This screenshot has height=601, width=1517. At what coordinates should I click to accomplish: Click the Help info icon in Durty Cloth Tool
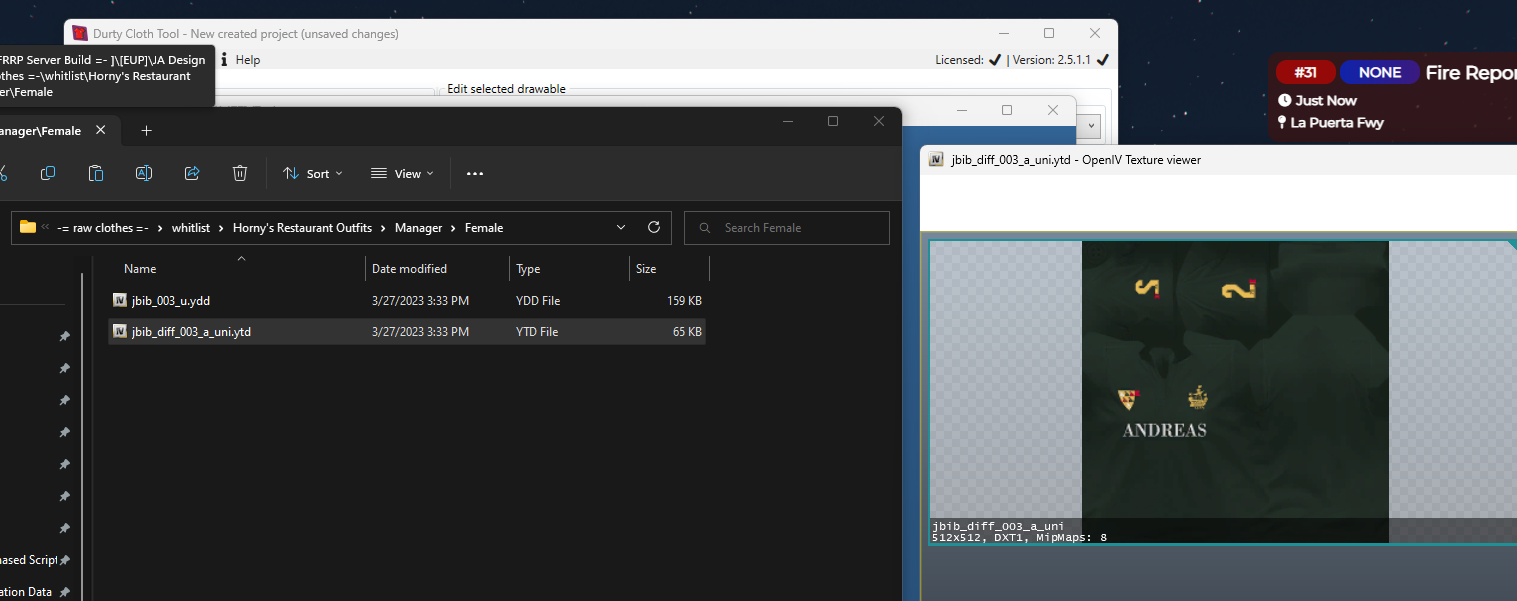pos(224,60)
